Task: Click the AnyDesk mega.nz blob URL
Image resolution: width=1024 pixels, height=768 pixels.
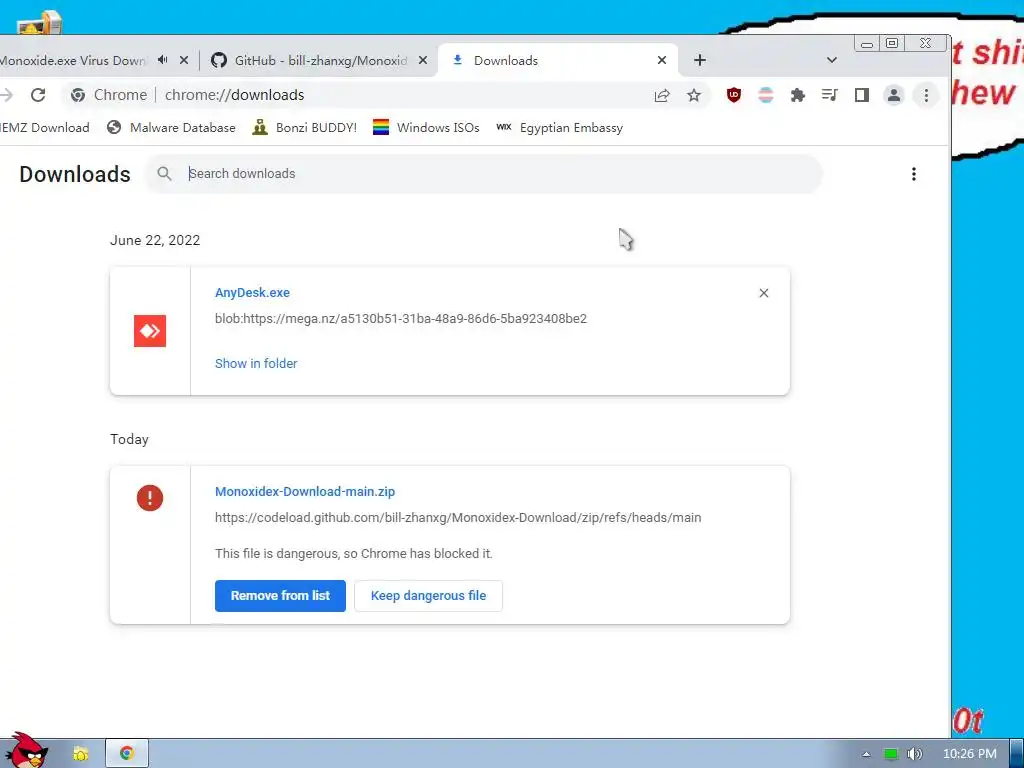Action: pyautogui.click(x=401, y=319)
